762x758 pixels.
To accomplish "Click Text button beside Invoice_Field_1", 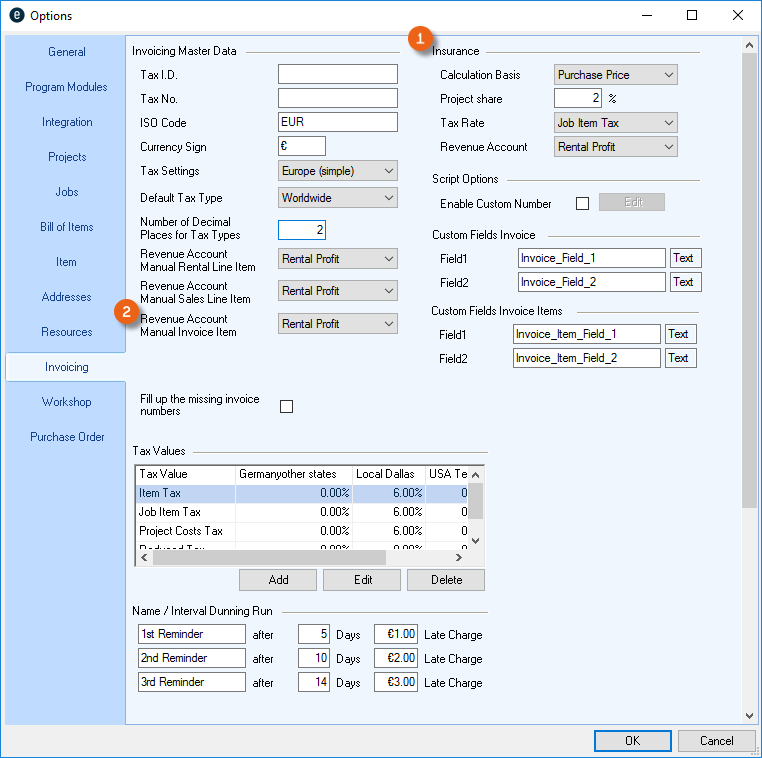I will coord(684,258).
